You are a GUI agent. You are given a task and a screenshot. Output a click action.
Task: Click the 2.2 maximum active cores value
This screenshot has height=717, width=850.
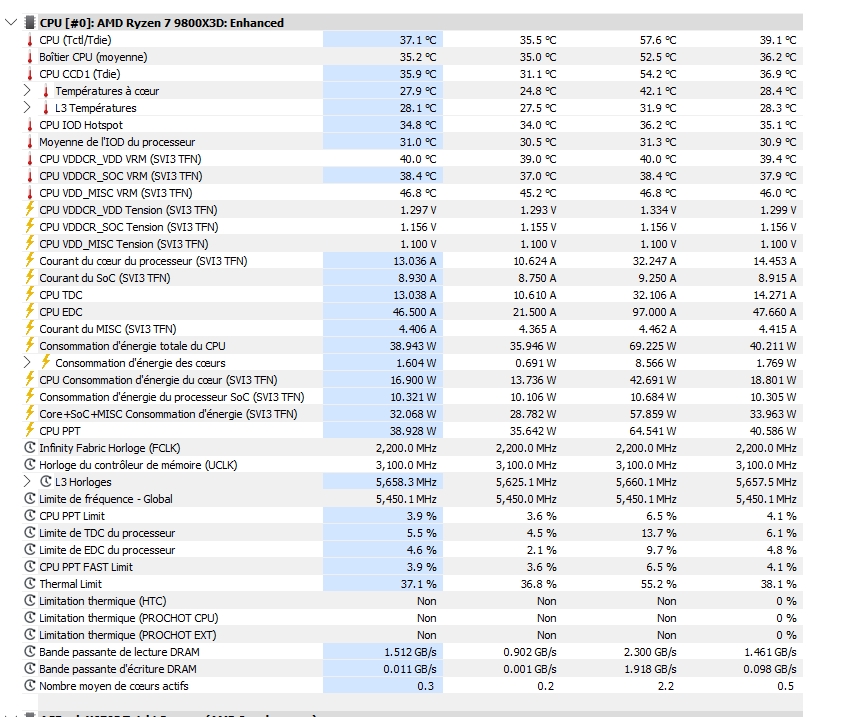pos(666,686)
